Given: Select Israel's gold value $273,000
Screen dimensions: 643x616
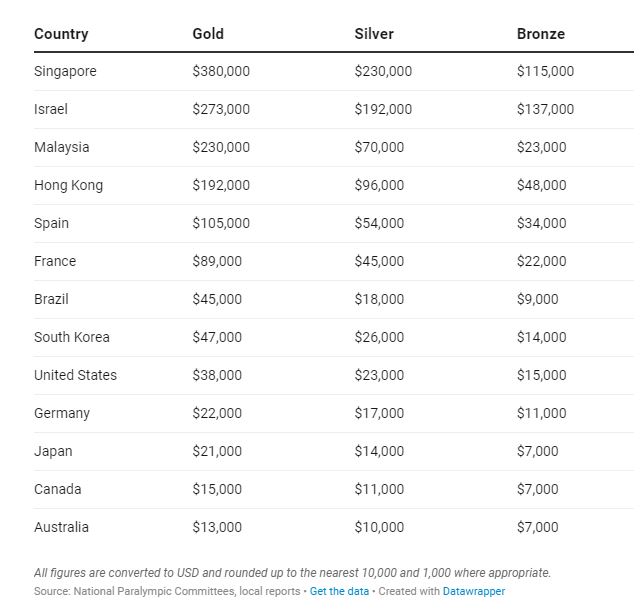Looking at the screenshot, I should pos(221,109).
